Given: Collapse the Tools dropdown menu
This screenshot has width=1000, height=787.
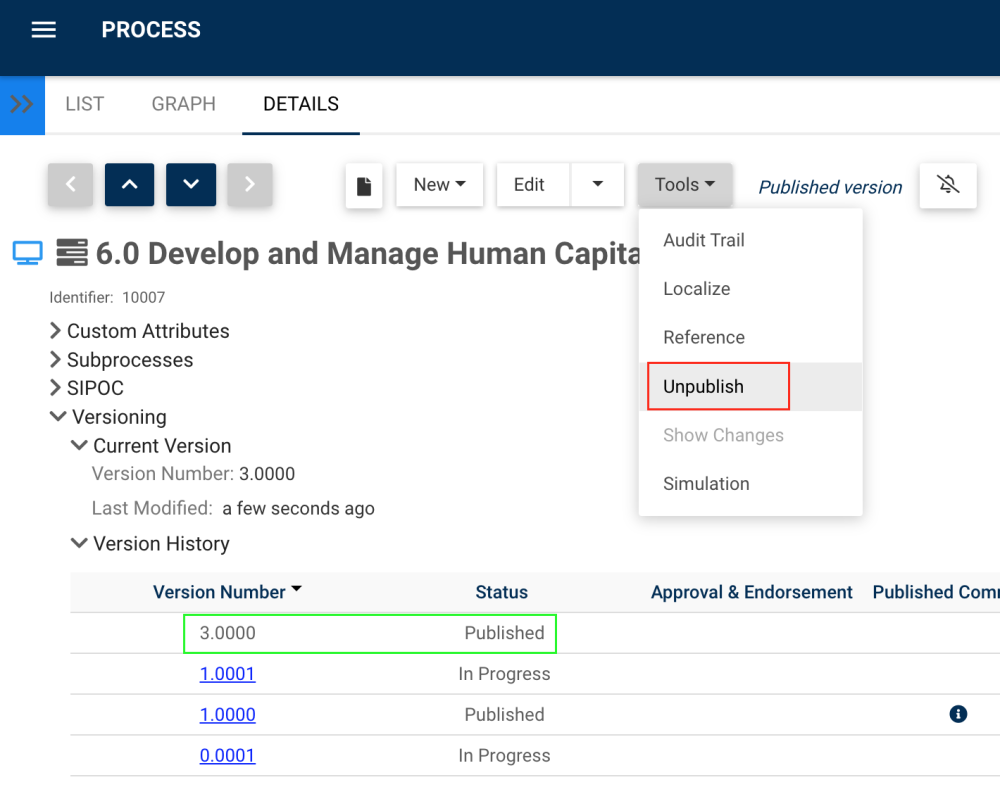Looking at the screenshot, I should 685,185.
